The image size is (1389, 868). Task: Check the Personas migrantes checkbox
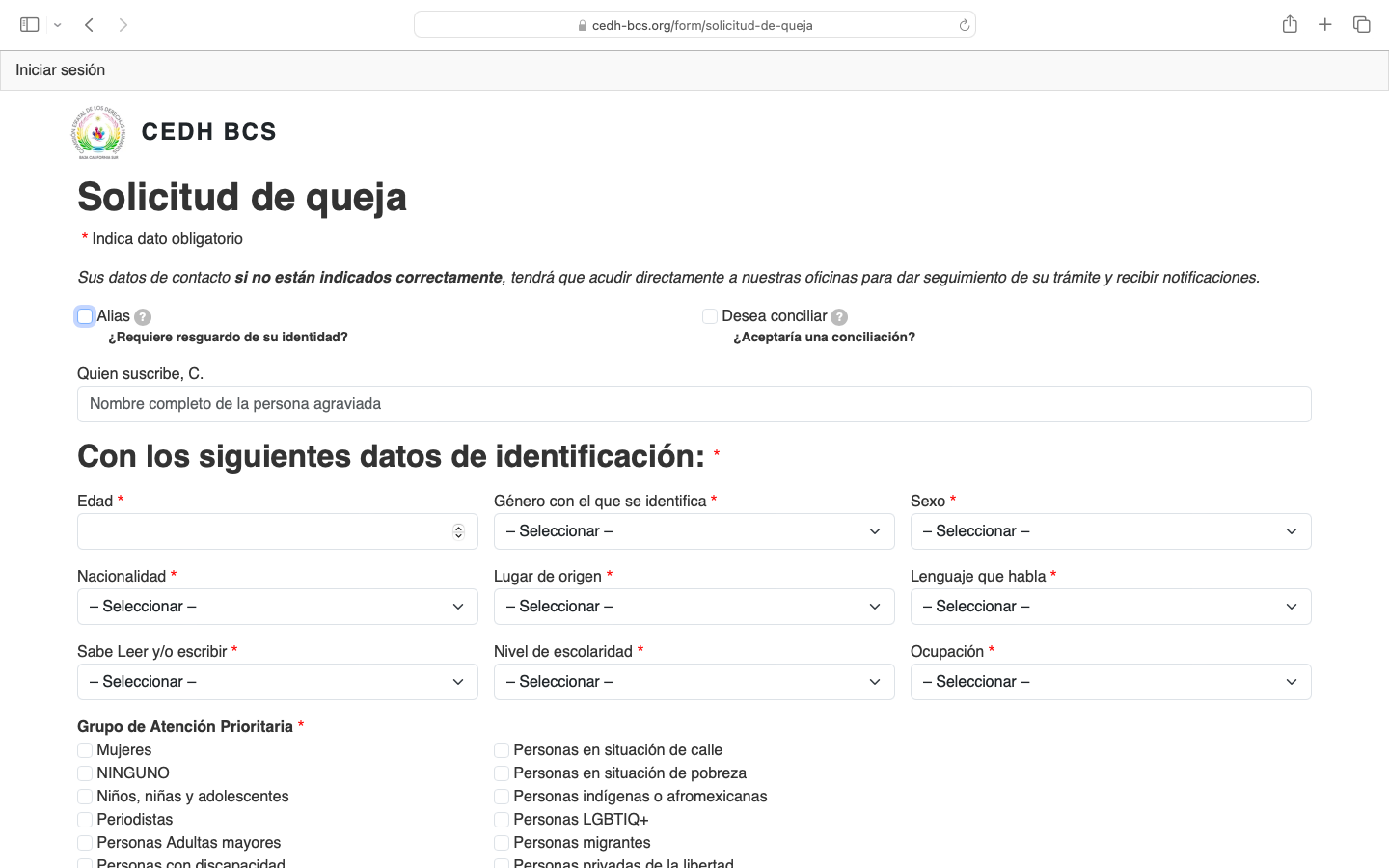click(502, 843)
